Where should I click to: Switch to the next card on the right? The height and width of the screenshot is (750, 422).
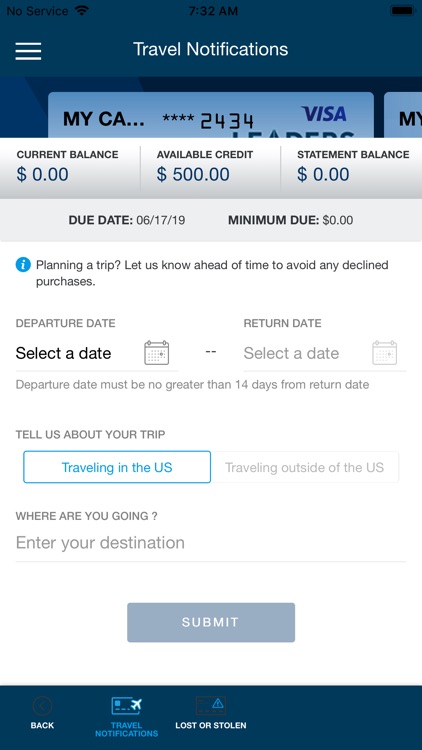point(403,115)
